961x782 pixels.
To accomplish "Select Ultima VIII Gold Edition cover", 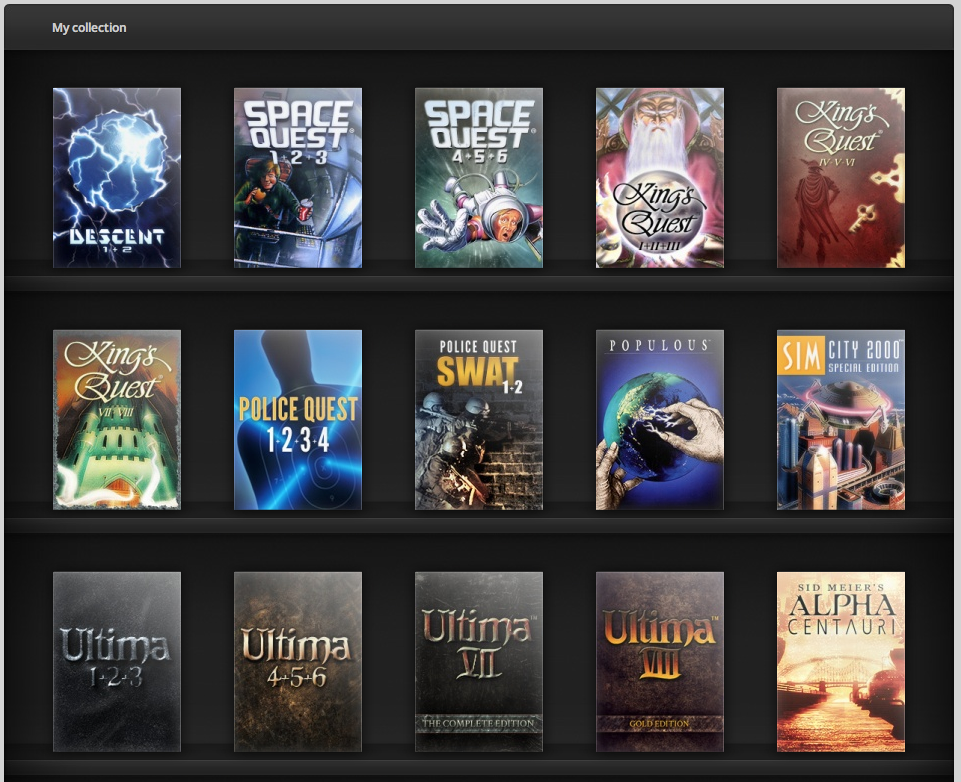I will coord(659,662).
